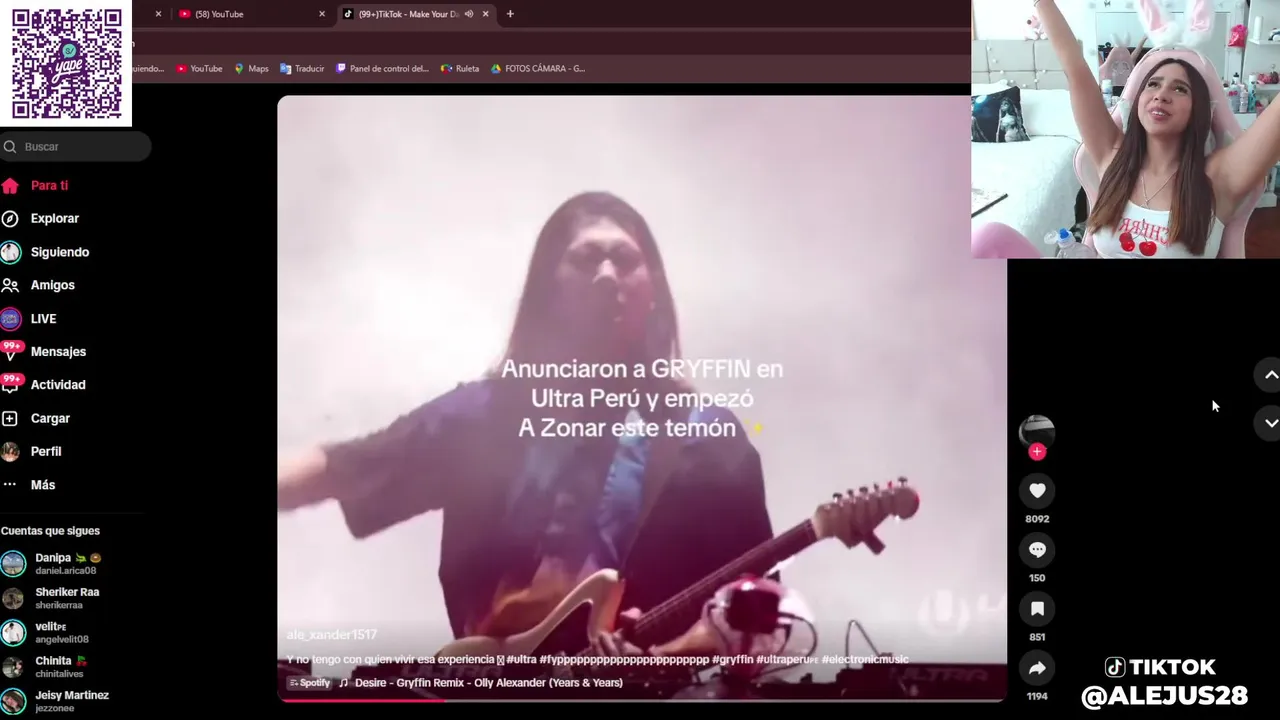Screen dimensions: 1280x720
Task: Open FOTOS CÁMARA bookmark folder
Action: [x=537, y=69]
